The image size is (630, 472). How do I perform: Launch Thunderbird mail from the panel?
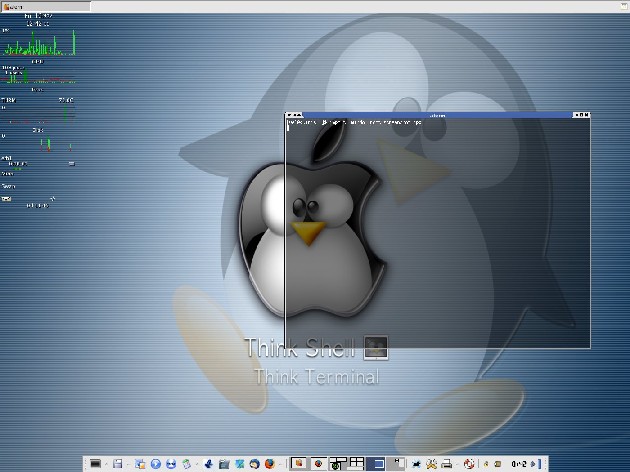(254, 464)
